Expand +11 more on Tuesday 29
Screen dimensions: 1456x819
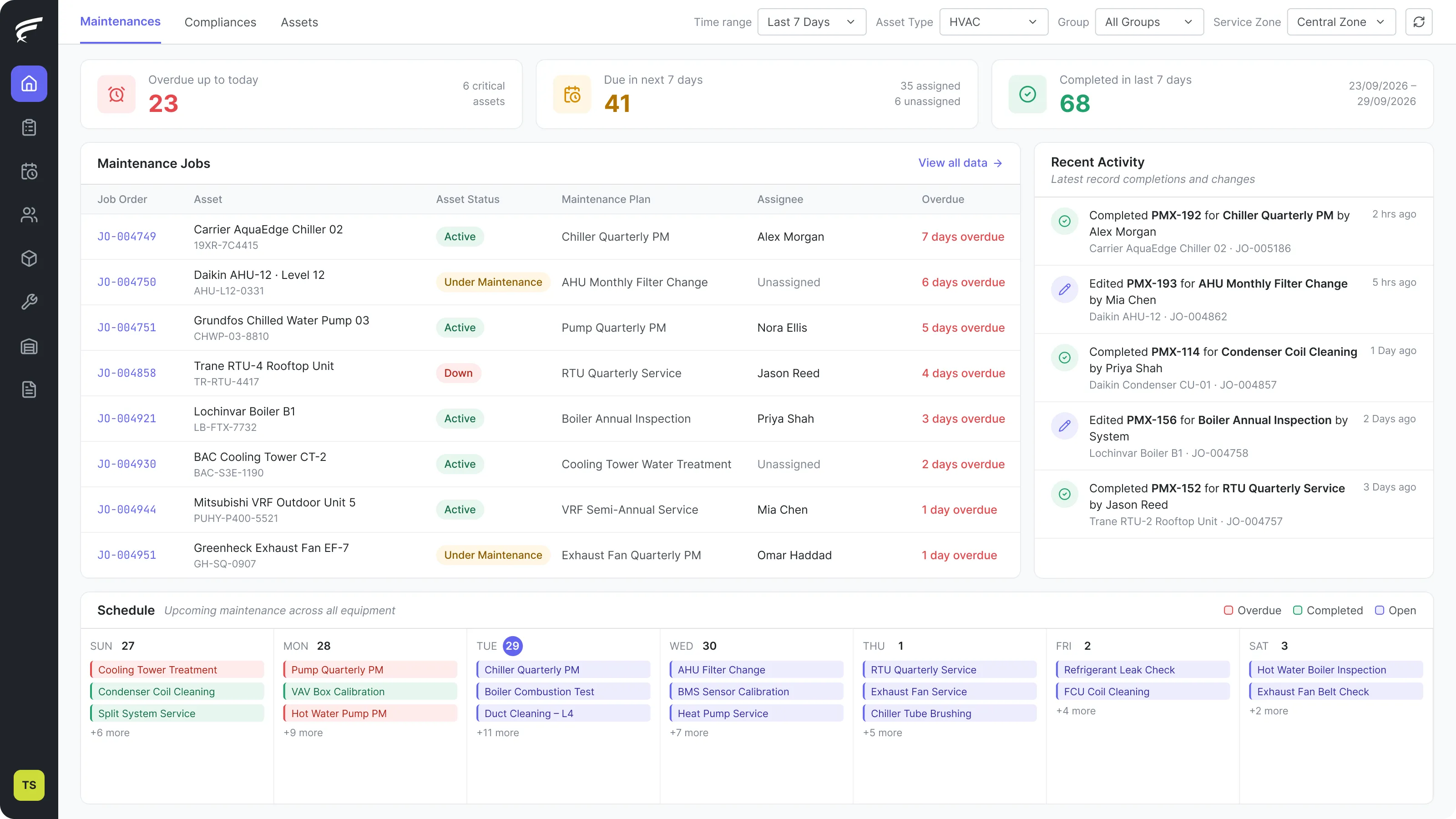click(x=497, y=733)
